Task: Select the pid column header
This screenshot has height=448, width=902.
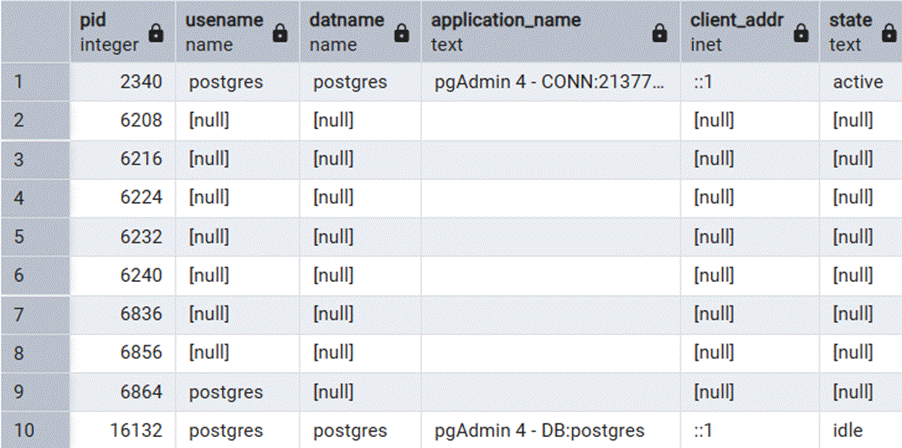Action: pos(123,32)
